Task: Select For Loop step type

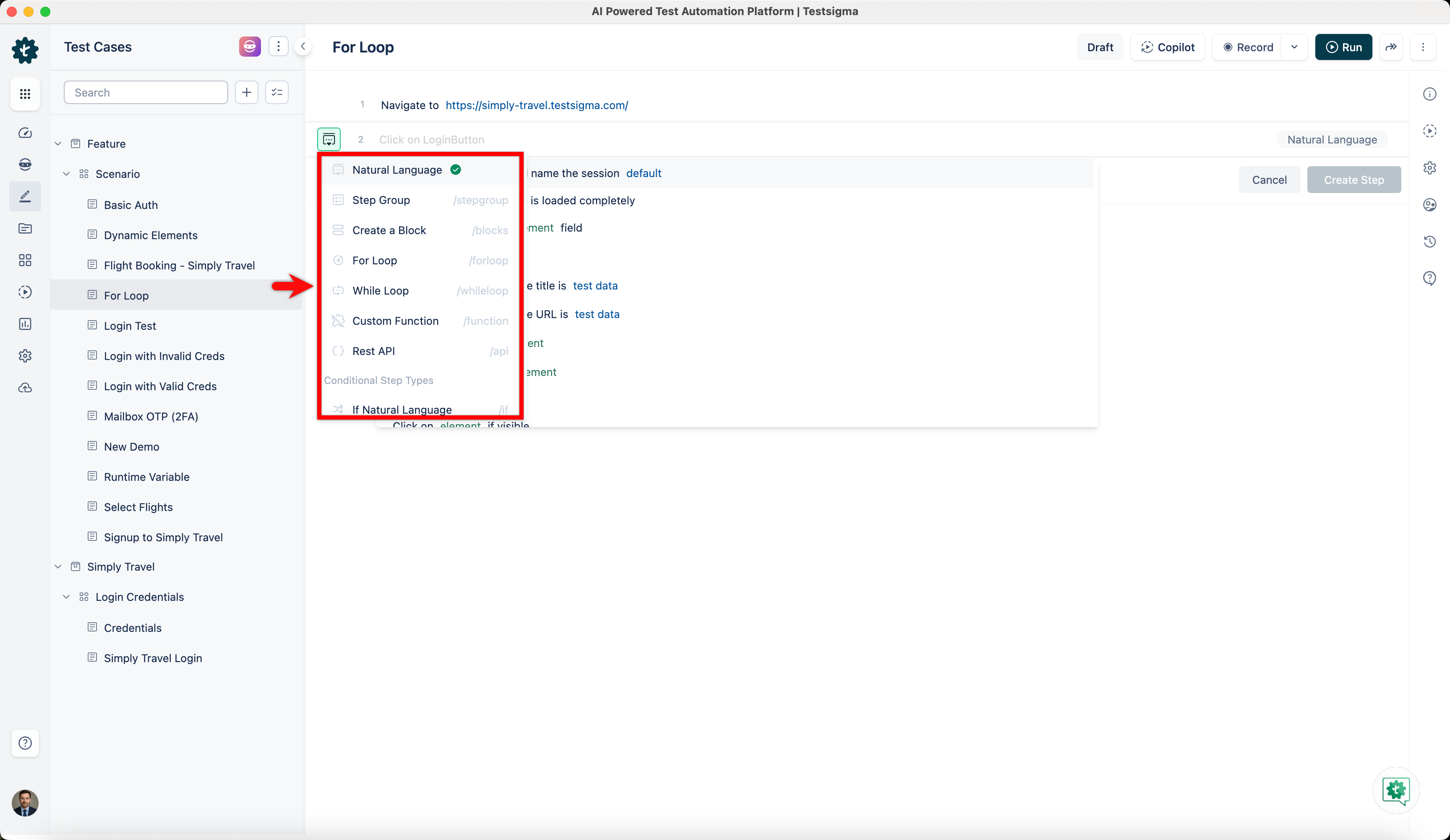Action: tap(375, 261)
